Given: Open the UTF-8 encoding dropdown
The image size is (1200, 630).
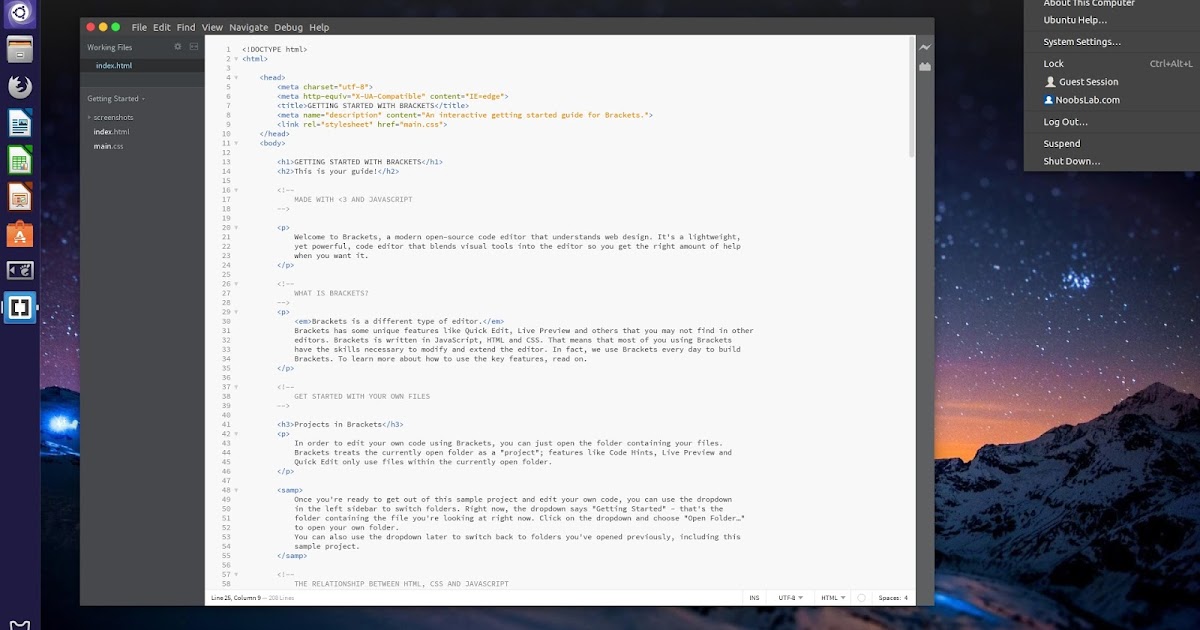Looking at the screenshot, I should 789,598.
